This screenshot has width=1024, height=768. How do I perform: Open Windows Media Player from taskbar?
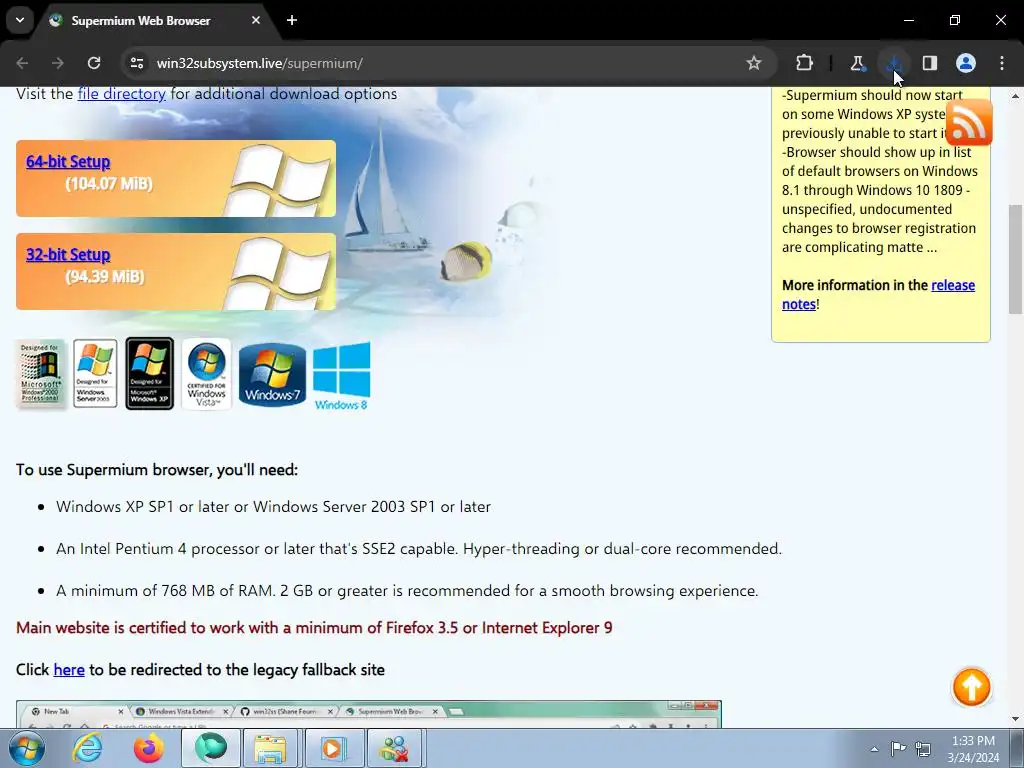click(x=332, y=748)
